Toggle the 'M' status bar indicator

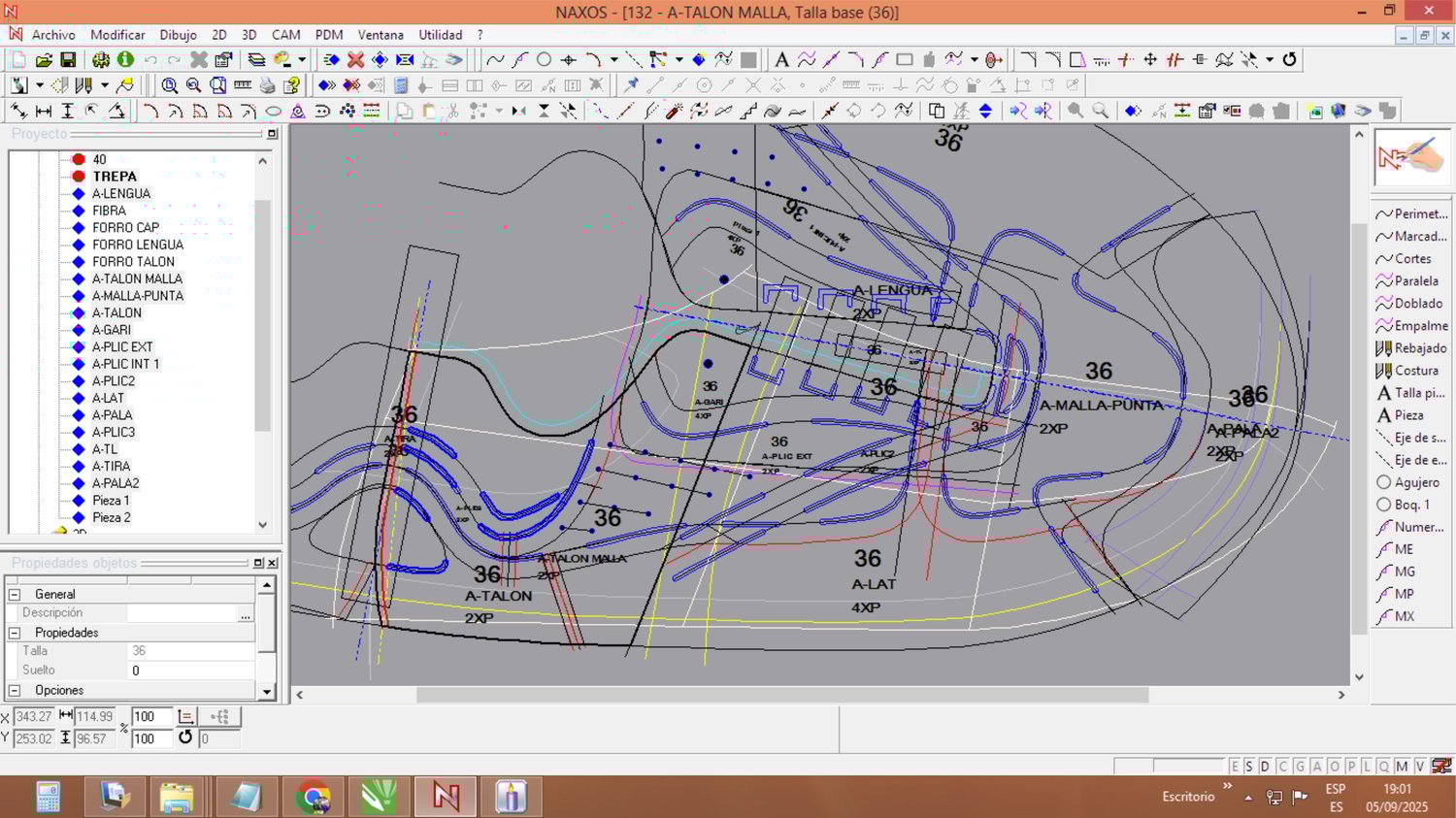1402,767
